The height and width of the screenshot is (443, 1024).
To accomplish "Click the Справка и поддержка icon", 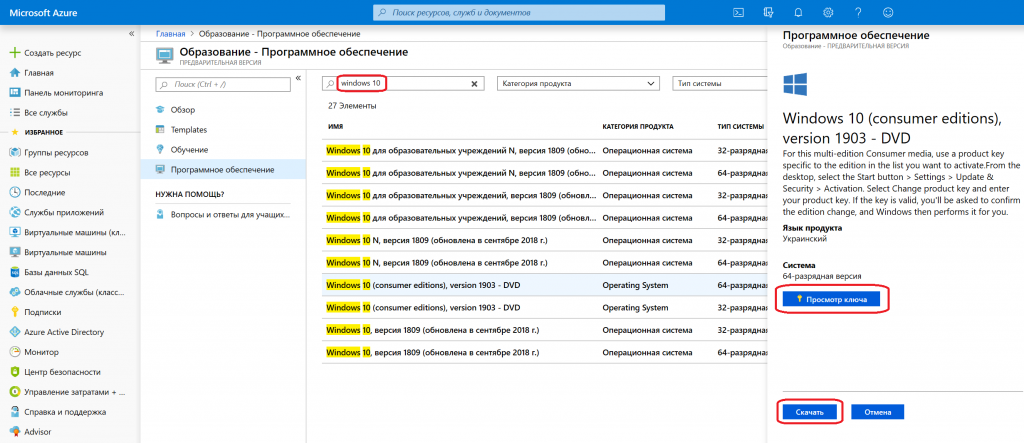I will (14, 412).
